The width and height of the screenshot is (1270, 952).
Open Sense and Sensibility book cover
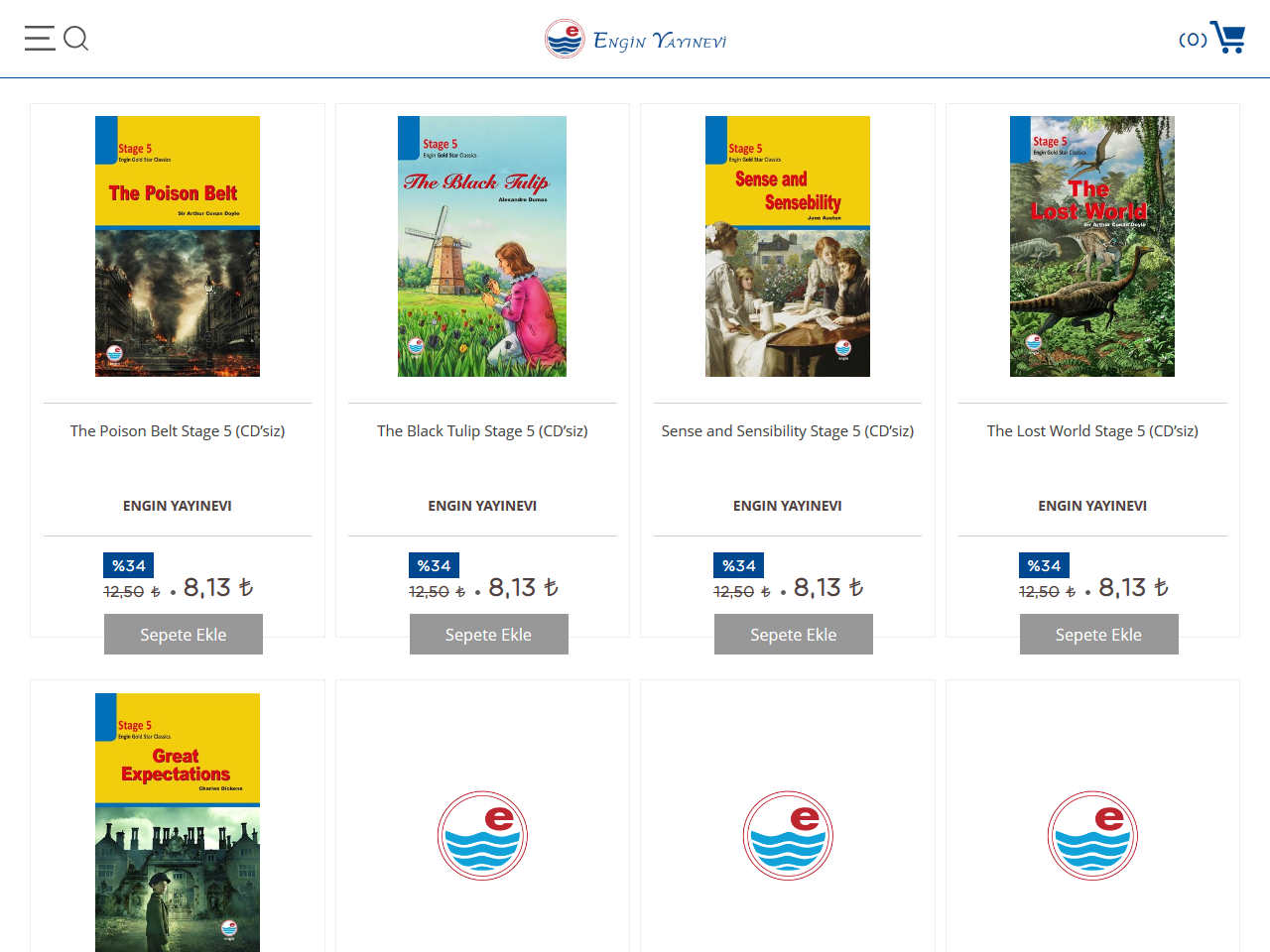tap(788, 246)
